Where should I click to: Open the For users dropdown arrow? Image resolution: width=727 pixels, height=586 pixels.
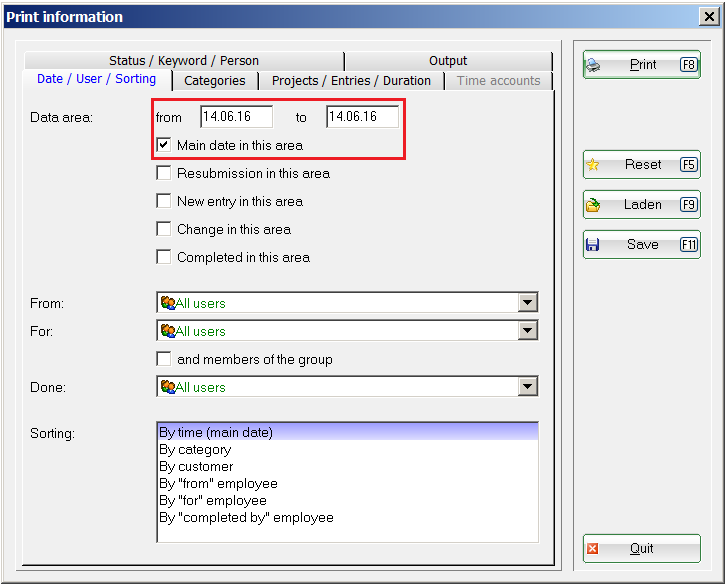(x=527, y=331)
